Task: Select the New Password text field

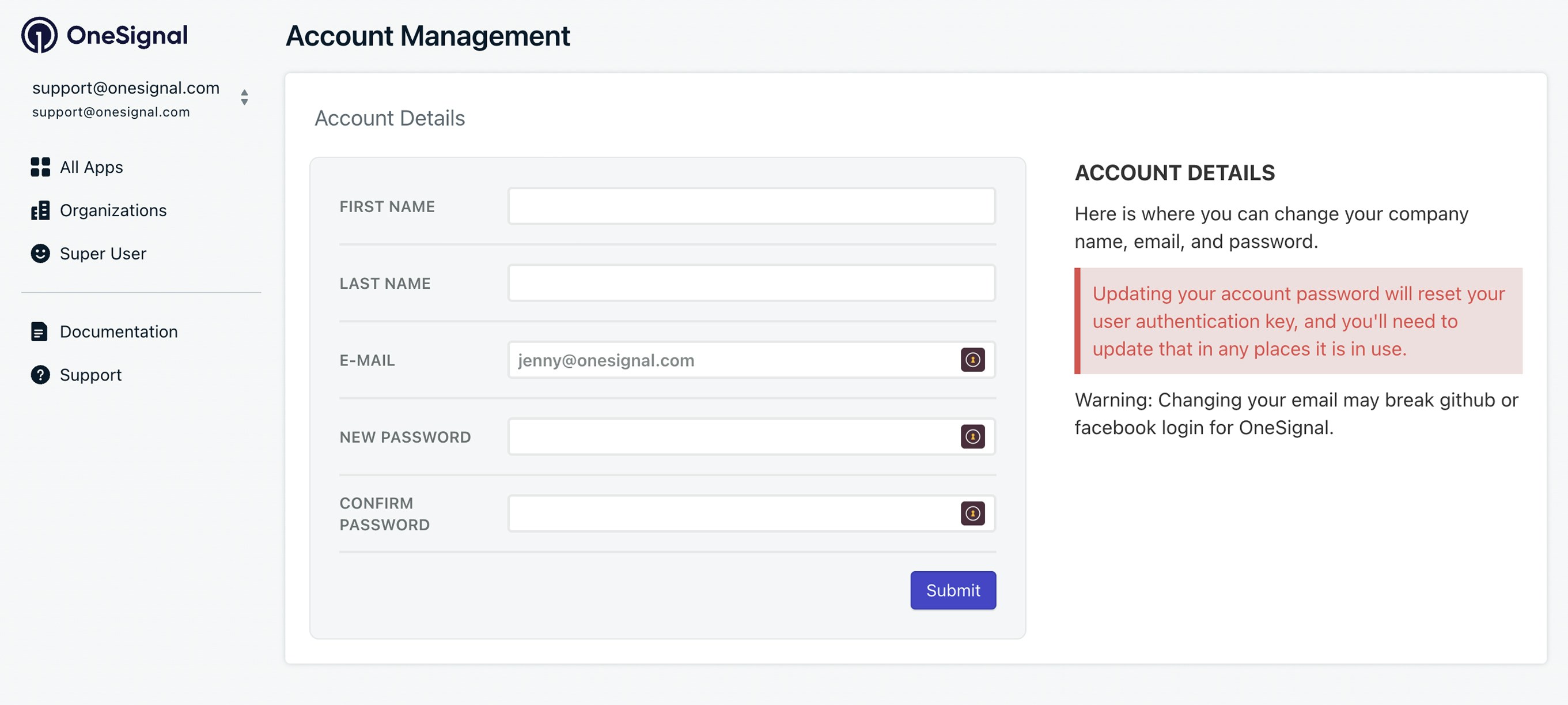Action: 730,437
